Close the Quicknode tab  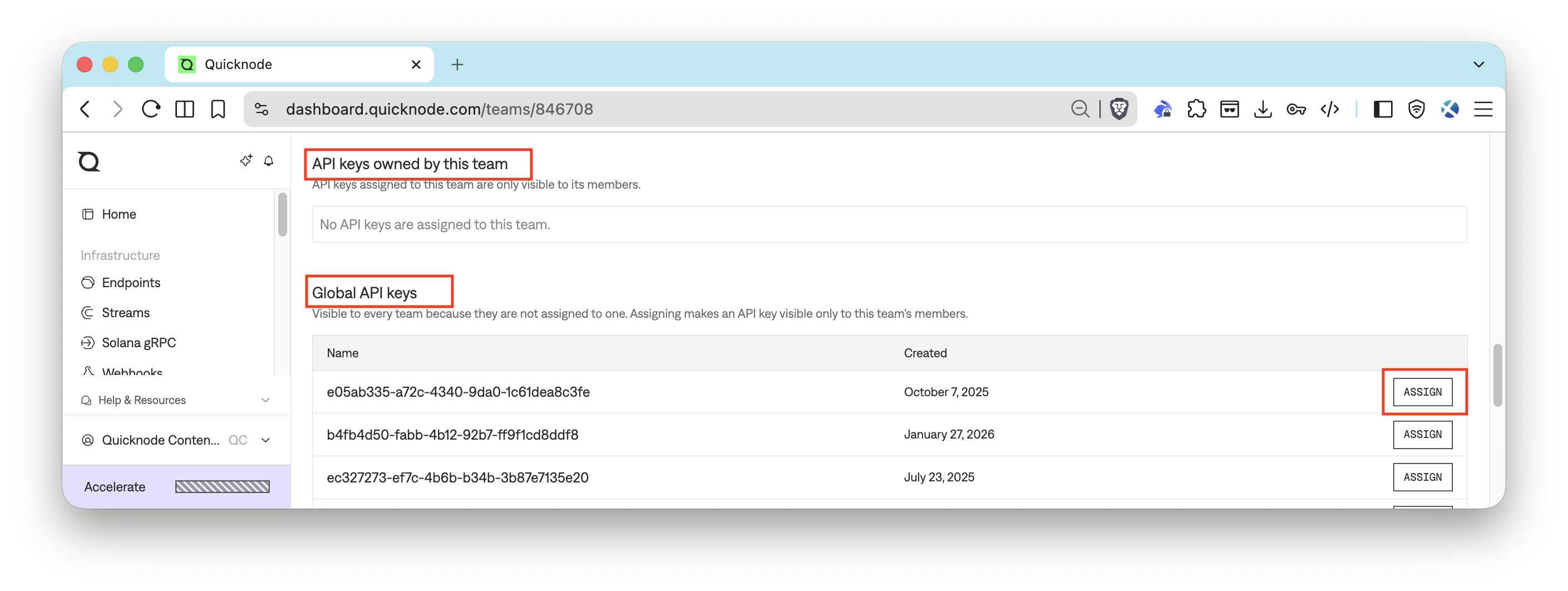click(x=416, y=64)
